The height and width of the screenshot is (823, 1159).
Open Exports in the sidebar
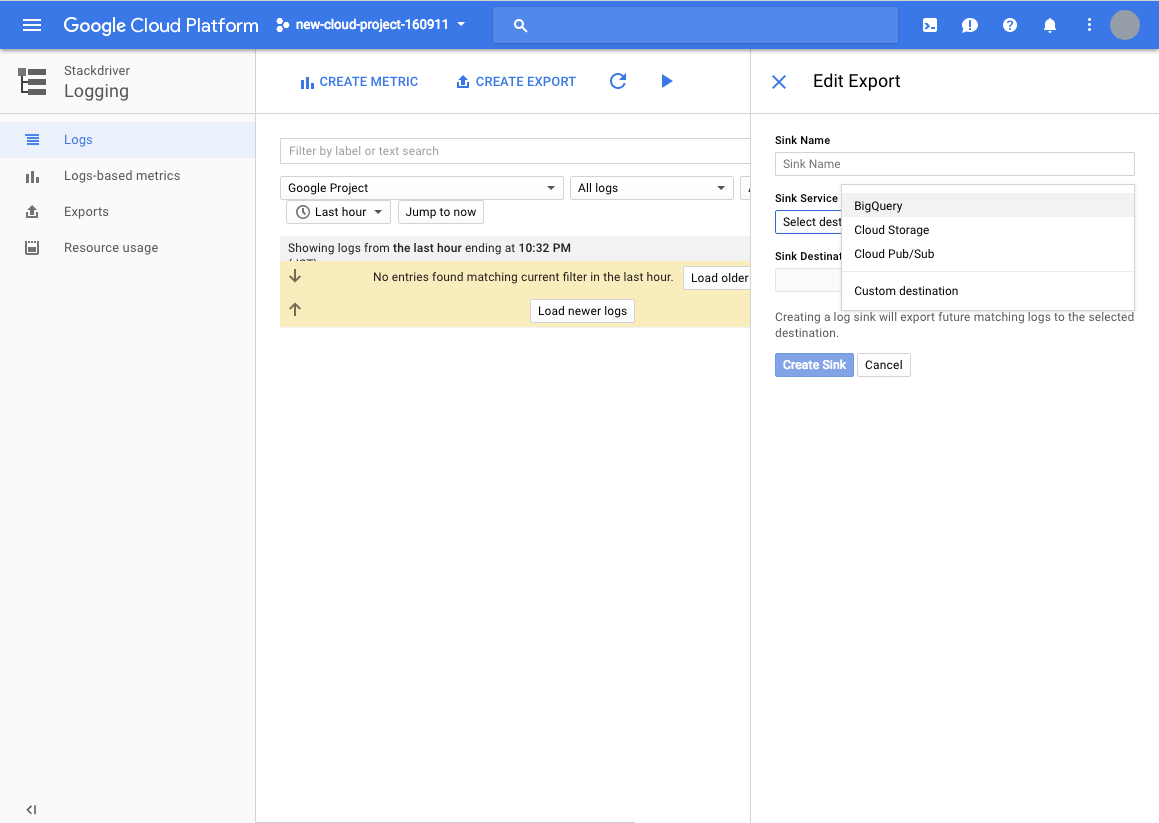(x=127, y=211)
